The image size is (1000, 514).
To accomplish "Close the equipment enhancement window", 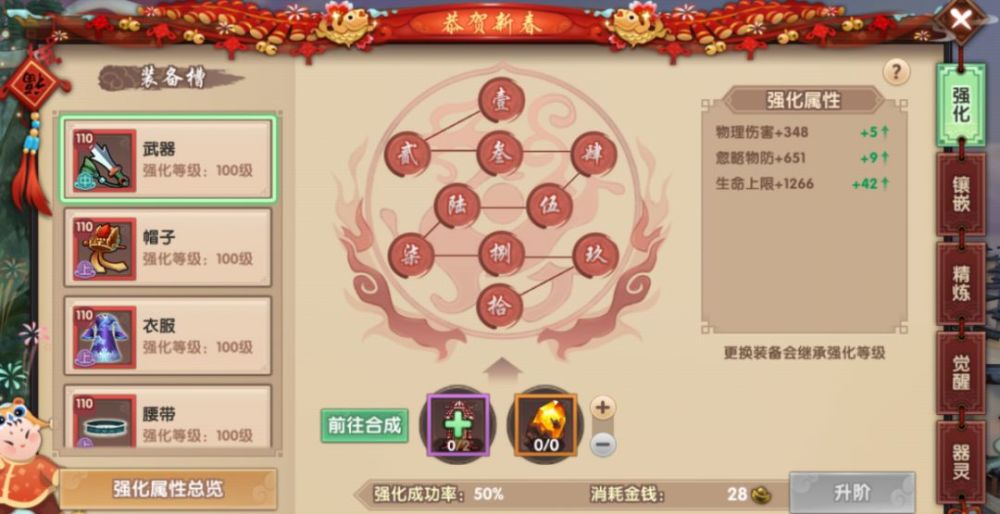I will click(x=960, y=20).
